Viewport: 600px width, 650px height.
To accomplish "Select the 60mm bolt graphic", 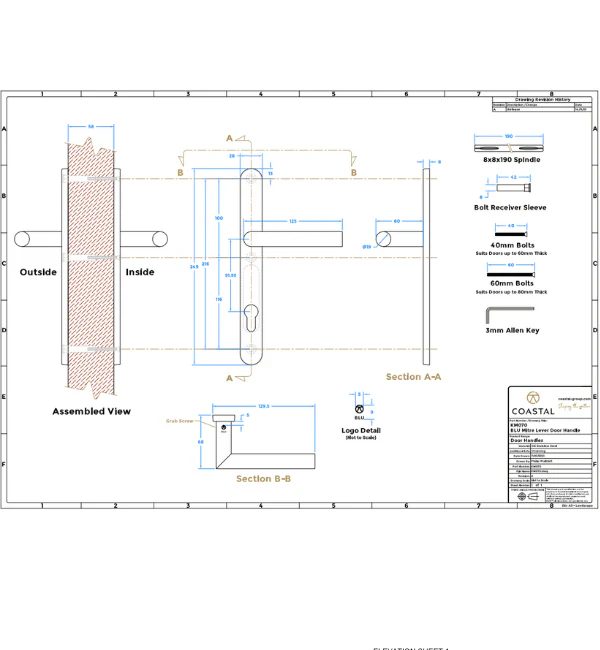I will pos(512,273).
